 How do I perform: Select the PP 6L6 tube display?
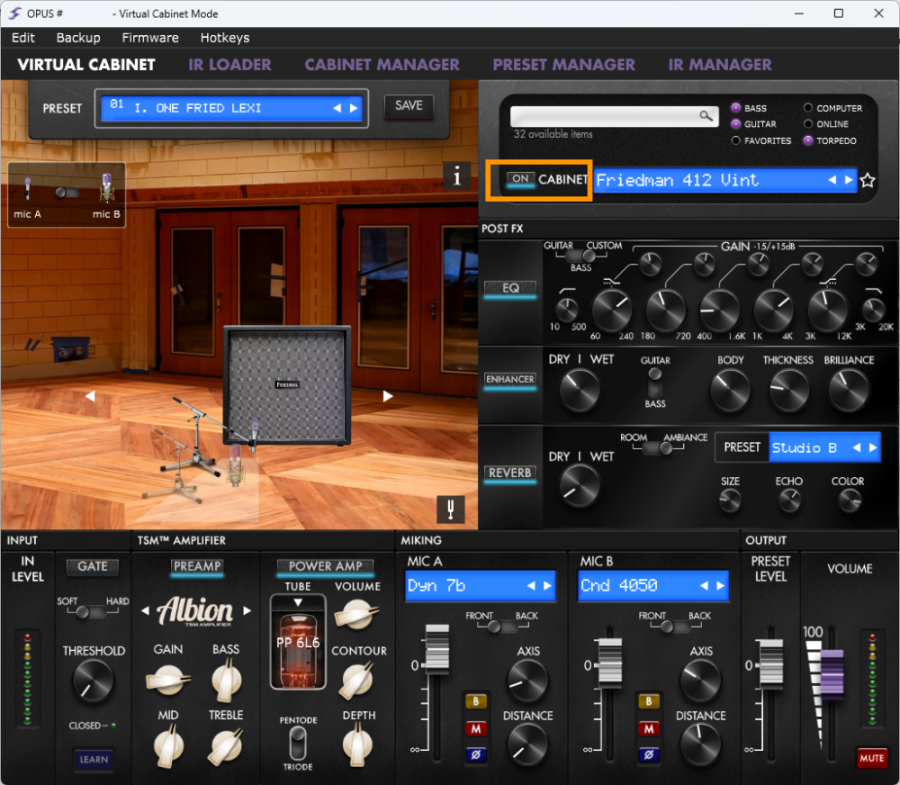click(298, 643)
